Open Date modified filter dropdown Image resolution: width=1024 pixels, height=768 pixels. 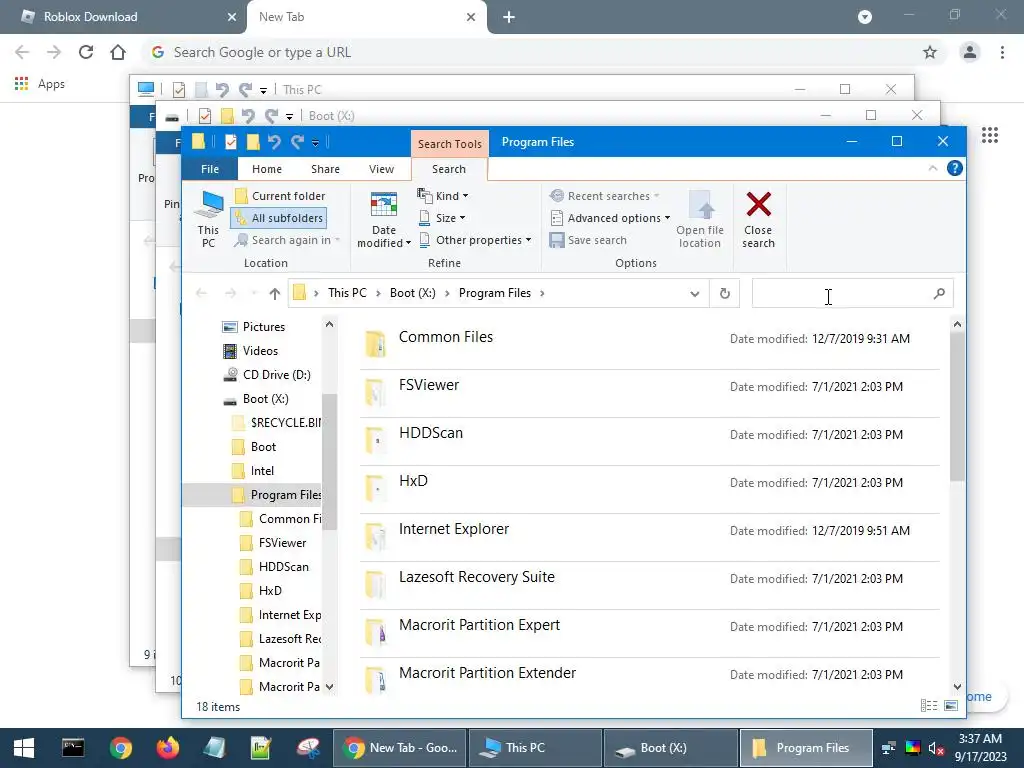pyautogui.click(x=383, y=219)
